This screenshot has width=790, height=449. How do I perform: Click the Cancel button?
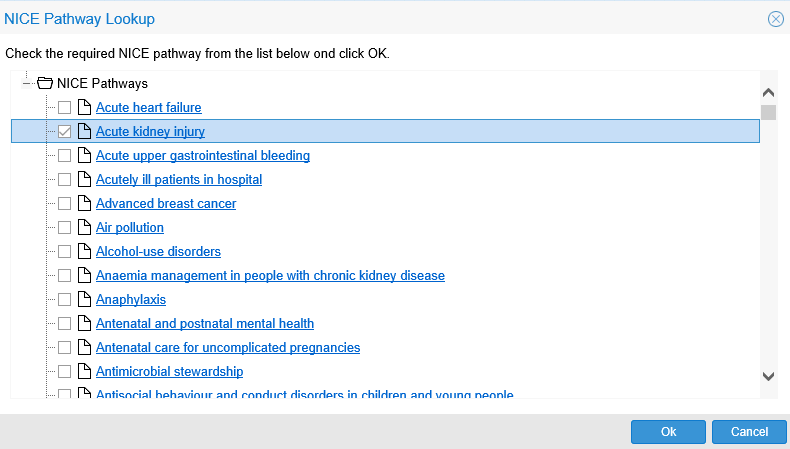(x=749, y=432)
